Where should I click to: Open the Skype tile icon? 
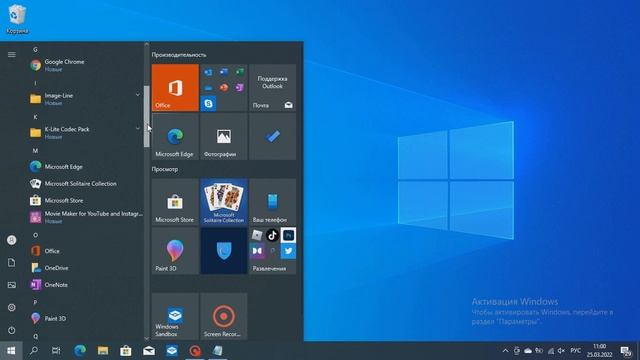coord(208,104)
